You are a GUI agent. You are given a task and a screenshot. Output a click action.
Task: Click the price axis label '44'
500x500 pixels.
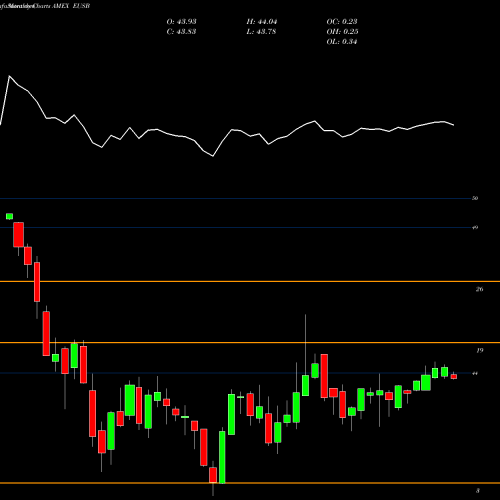tap(475, 373)
